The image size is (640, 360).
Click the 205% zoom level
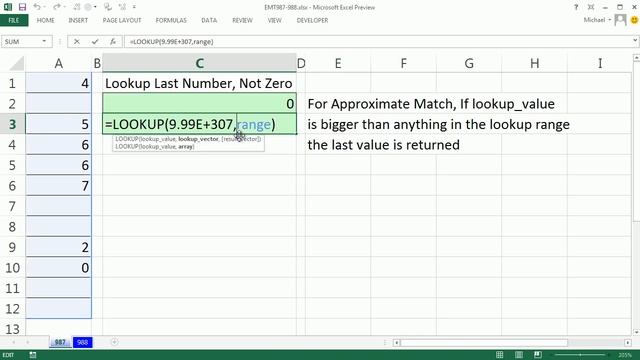(x=625, y=355)
